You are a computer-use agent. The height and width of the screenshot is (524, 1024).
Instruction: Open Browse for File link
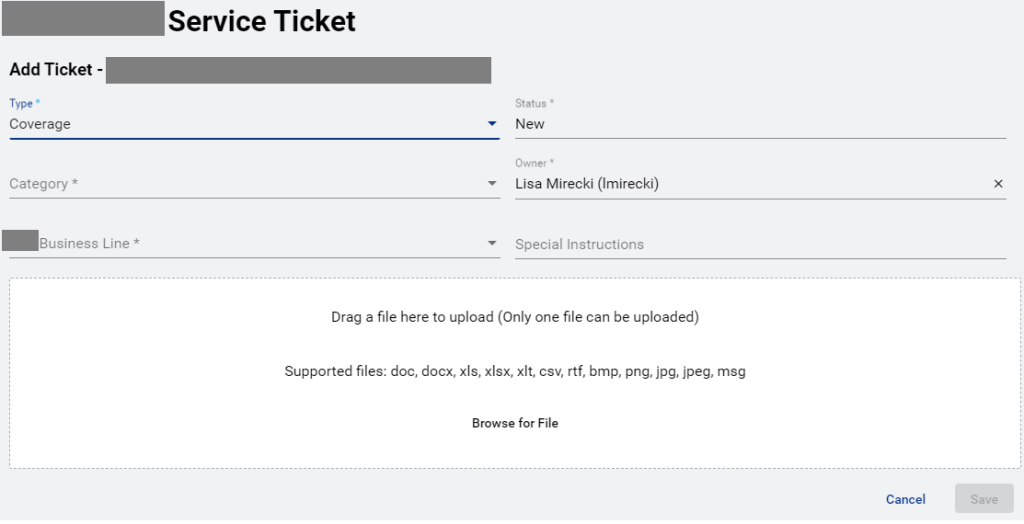pos(515,423)
